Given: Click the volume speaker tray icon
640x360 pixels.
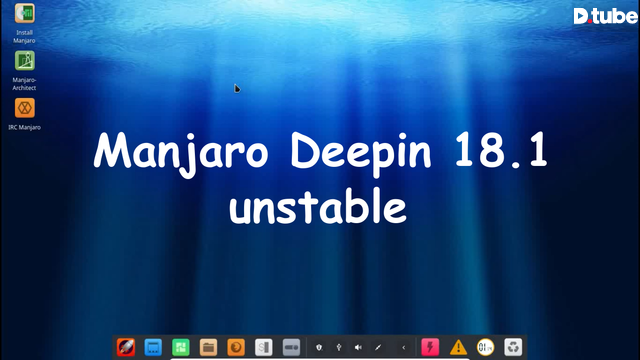Looking at the screenshot, I should click(358, 347).
